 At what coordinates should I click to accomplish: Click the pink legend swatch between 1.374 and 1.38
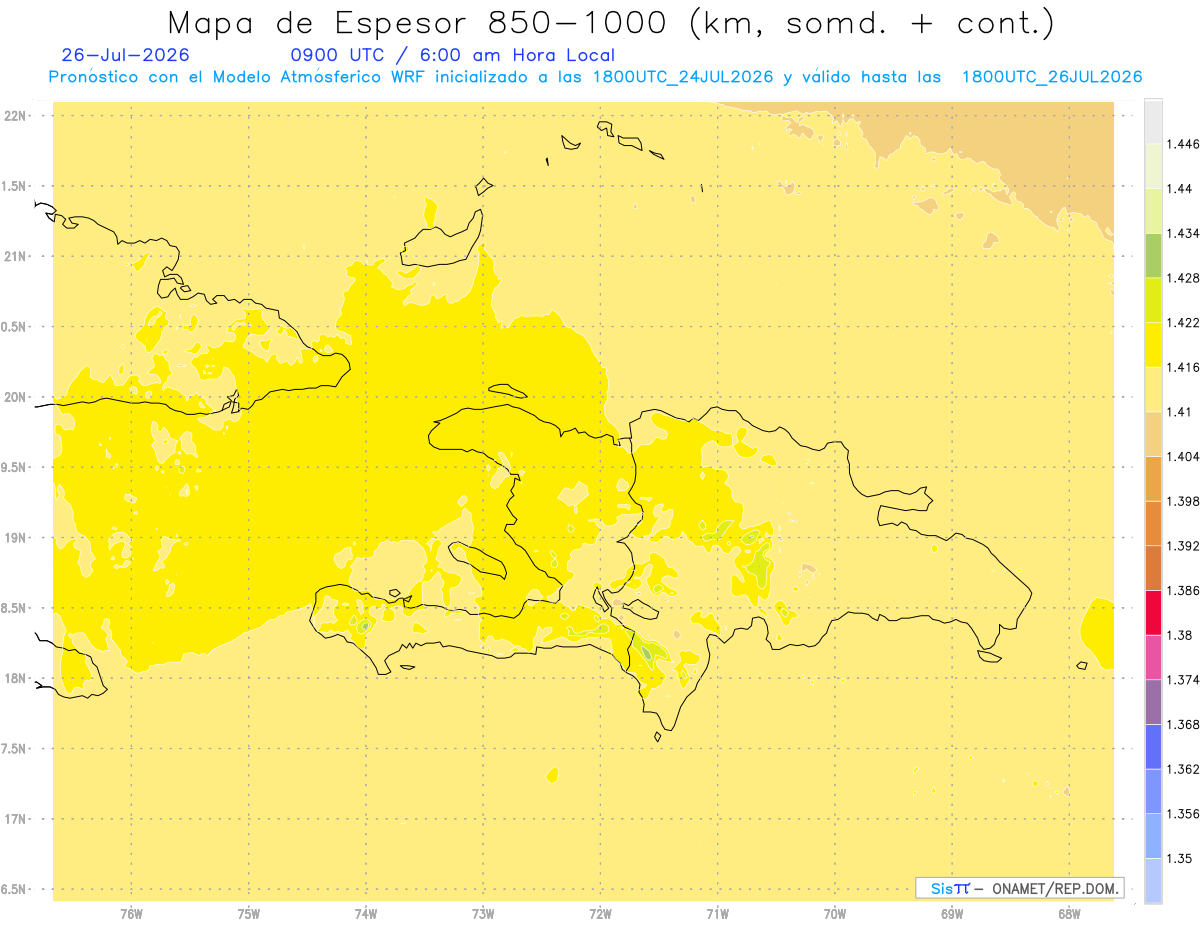click(1153, 657)
